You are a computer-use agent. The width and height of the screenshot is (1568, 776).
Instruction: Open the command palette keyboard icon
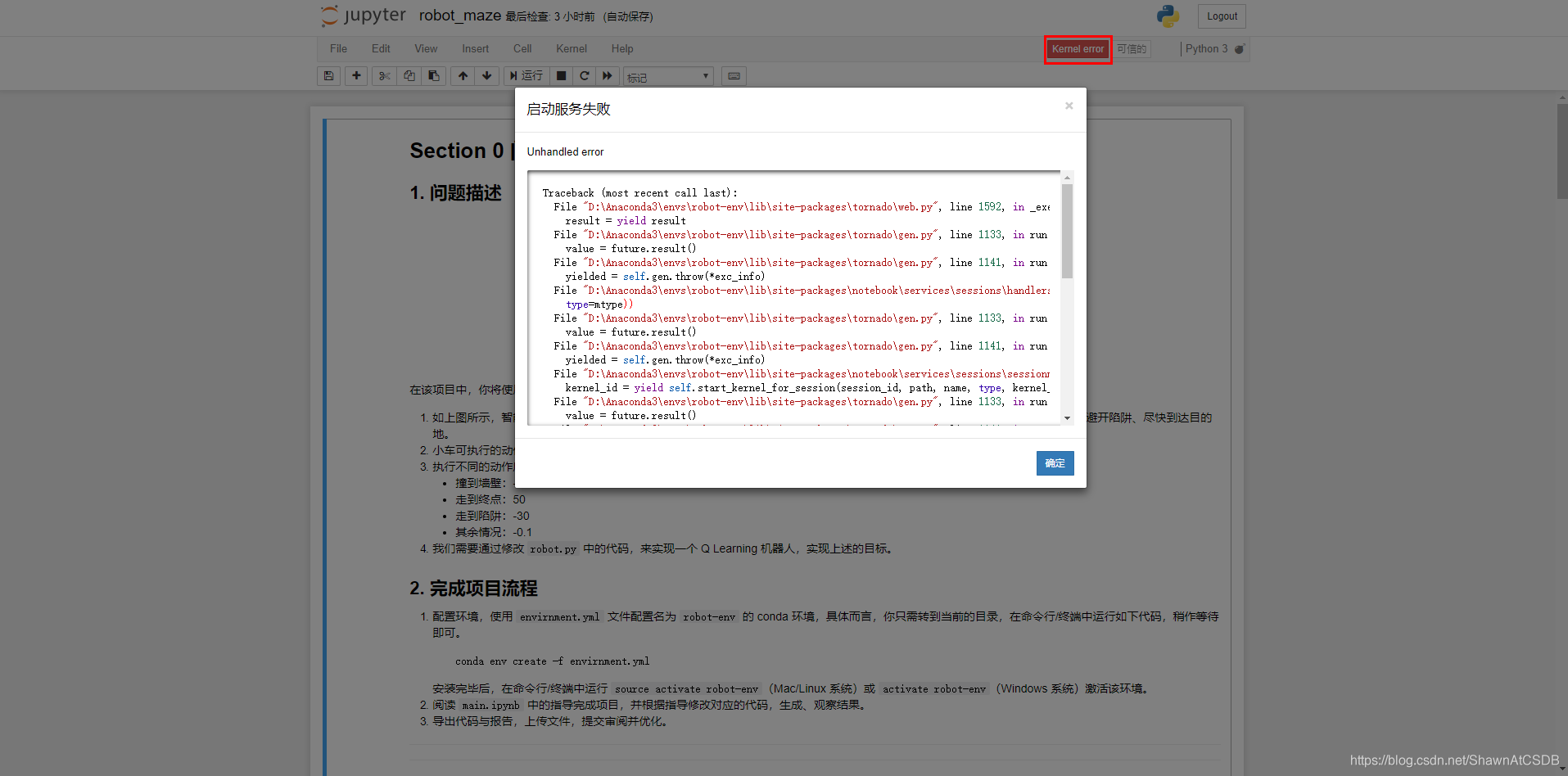pyautogui.click(x=734, y=75)
